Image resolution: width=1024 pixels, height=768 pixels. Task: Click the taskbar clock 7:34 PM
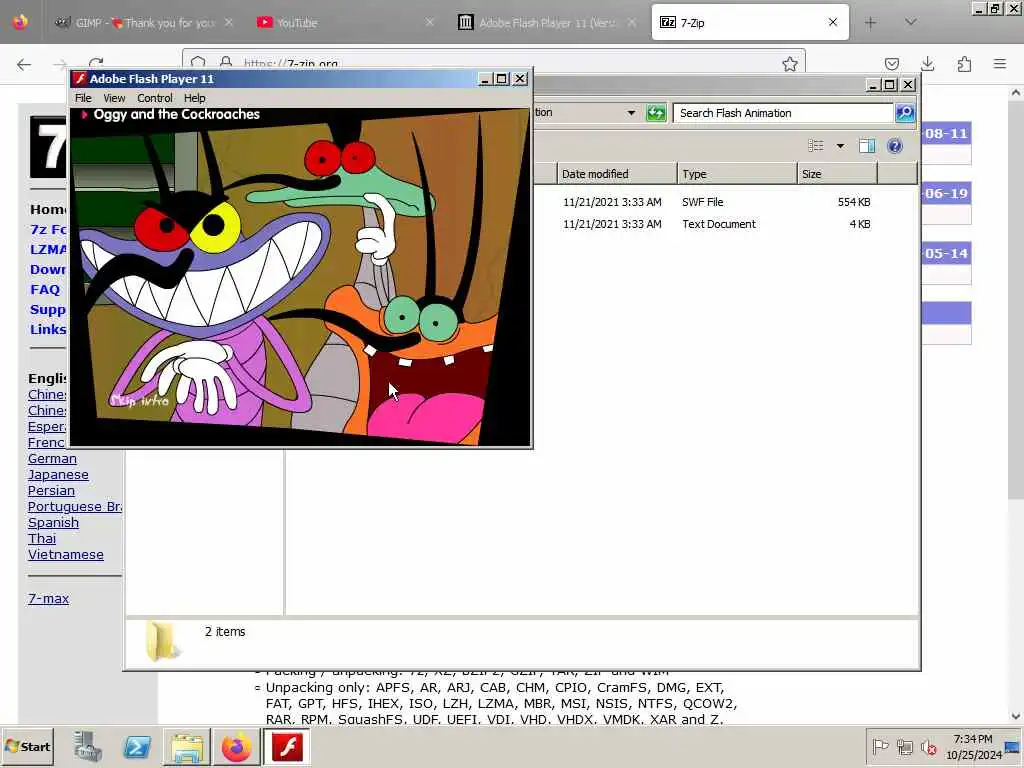972,739
